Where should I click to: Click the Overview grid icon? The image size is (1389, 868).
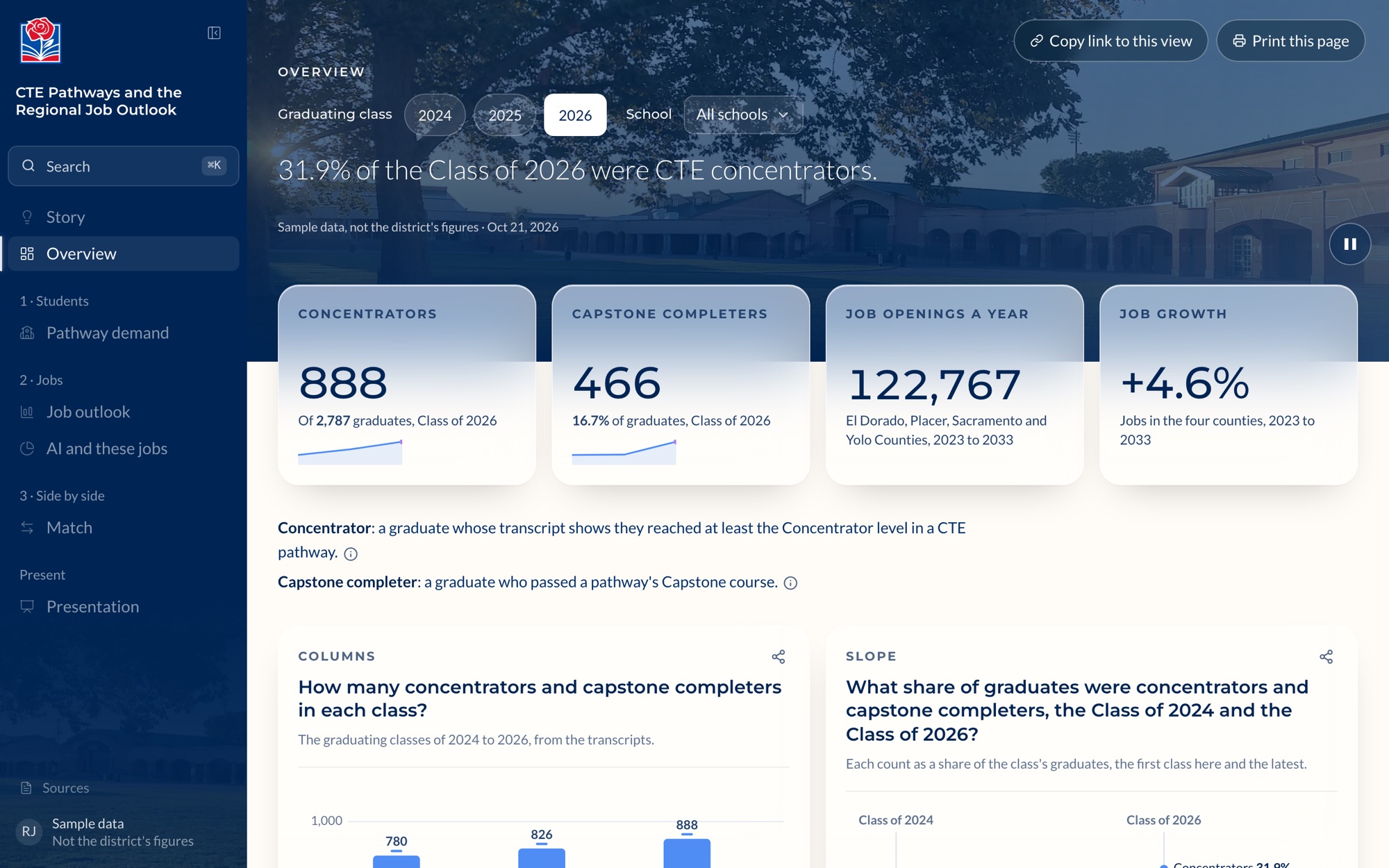tap(27, 253)
